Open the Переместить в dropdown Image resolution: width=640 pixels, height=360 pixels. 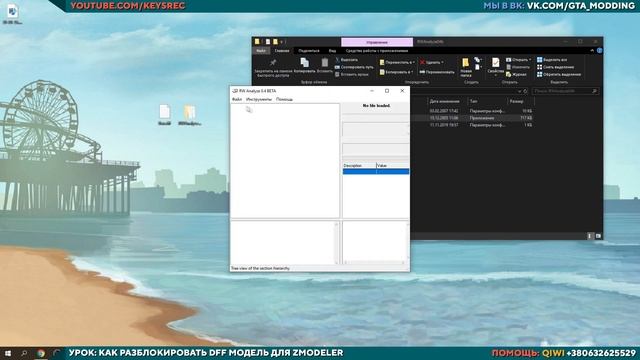[397, 62]
